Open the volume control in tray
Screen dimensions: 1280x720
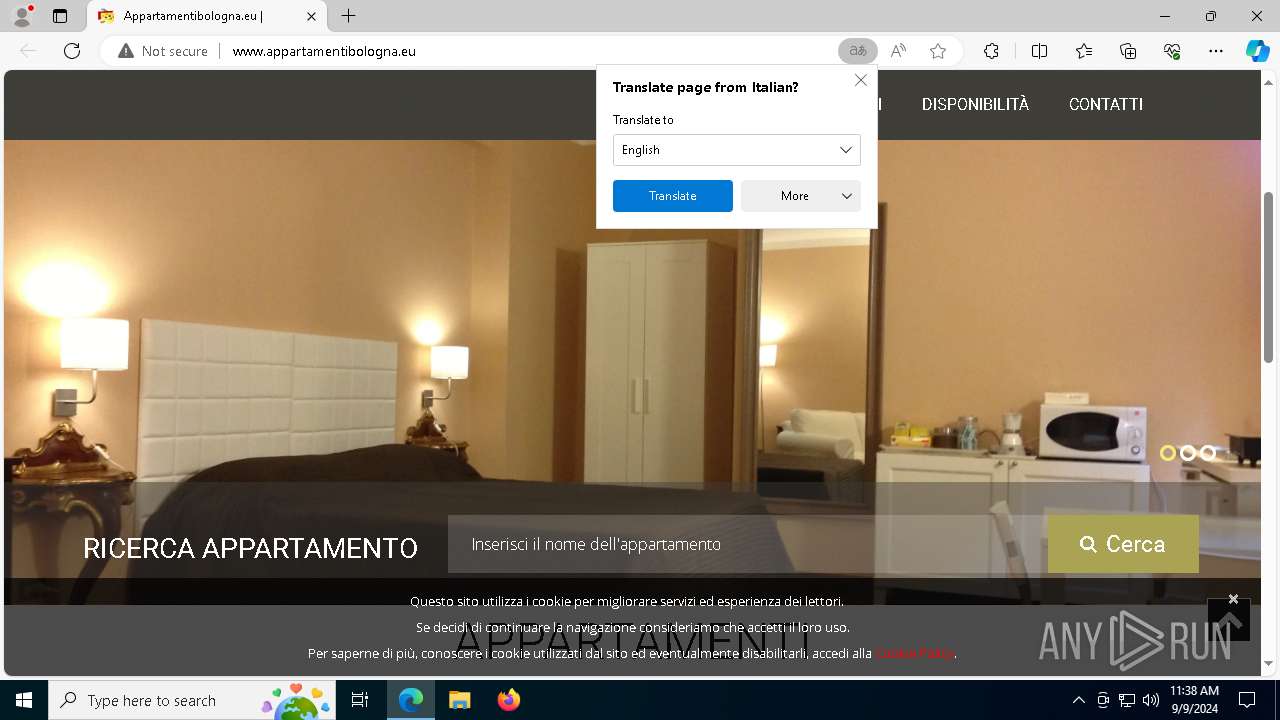[x=1151, y=700]
